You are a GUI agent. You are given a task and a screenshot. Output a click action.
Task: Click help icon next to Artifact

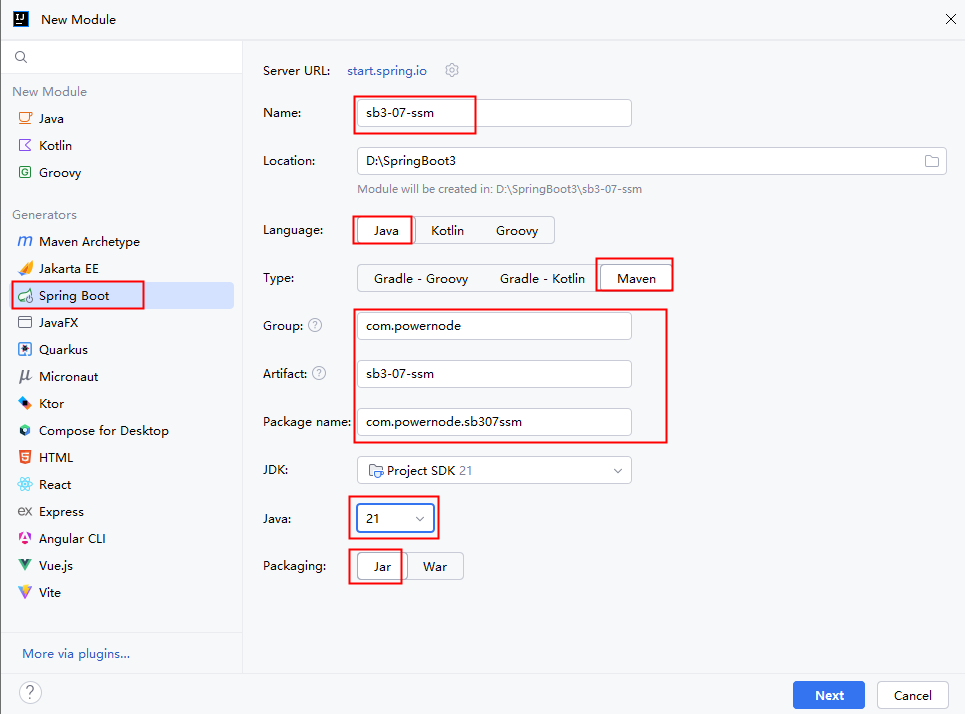pos(319,373)
